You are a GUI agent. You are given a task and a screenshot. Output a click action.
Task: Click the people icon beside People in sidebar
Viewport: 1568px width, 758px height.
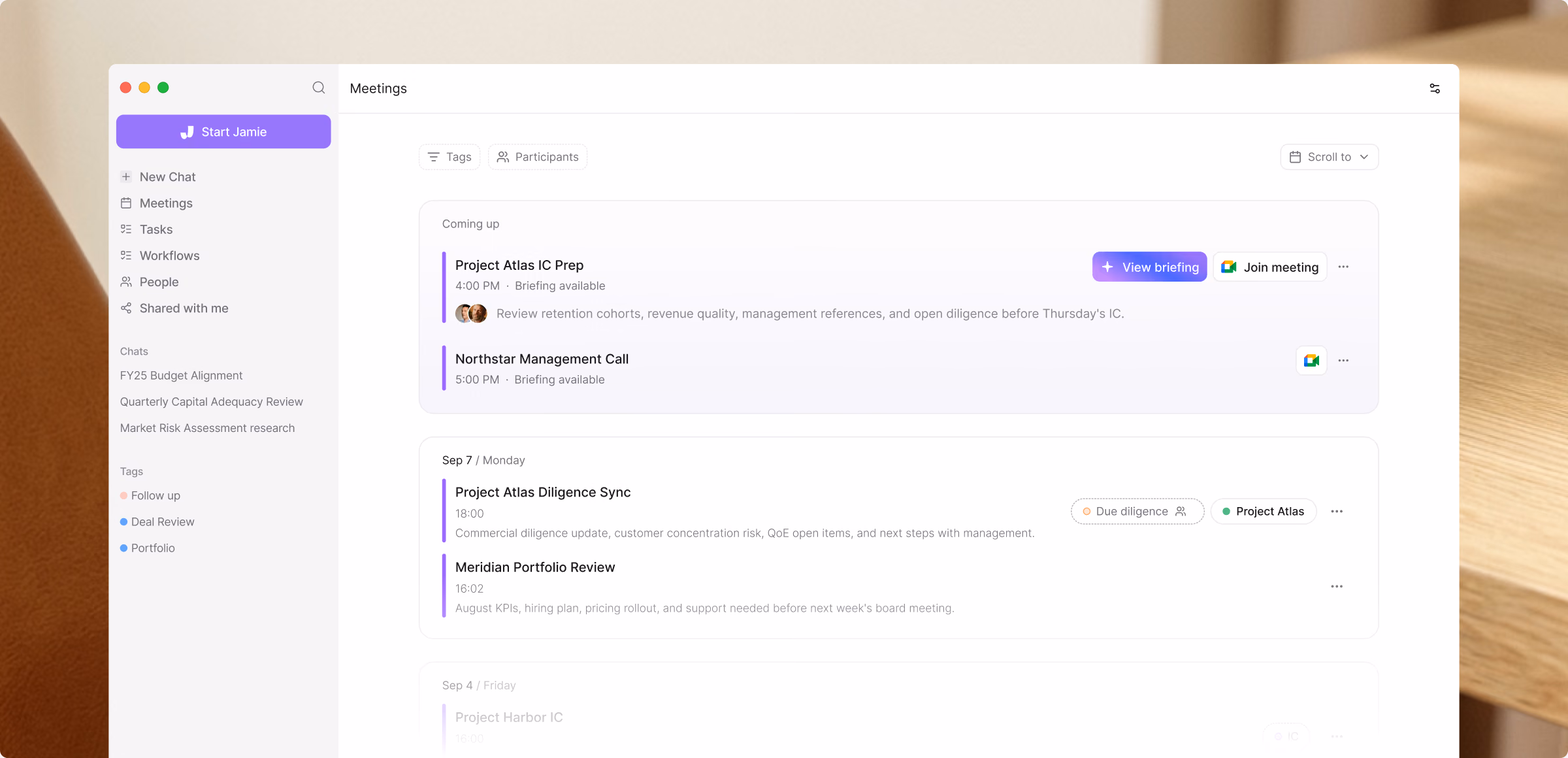point(126,282)
